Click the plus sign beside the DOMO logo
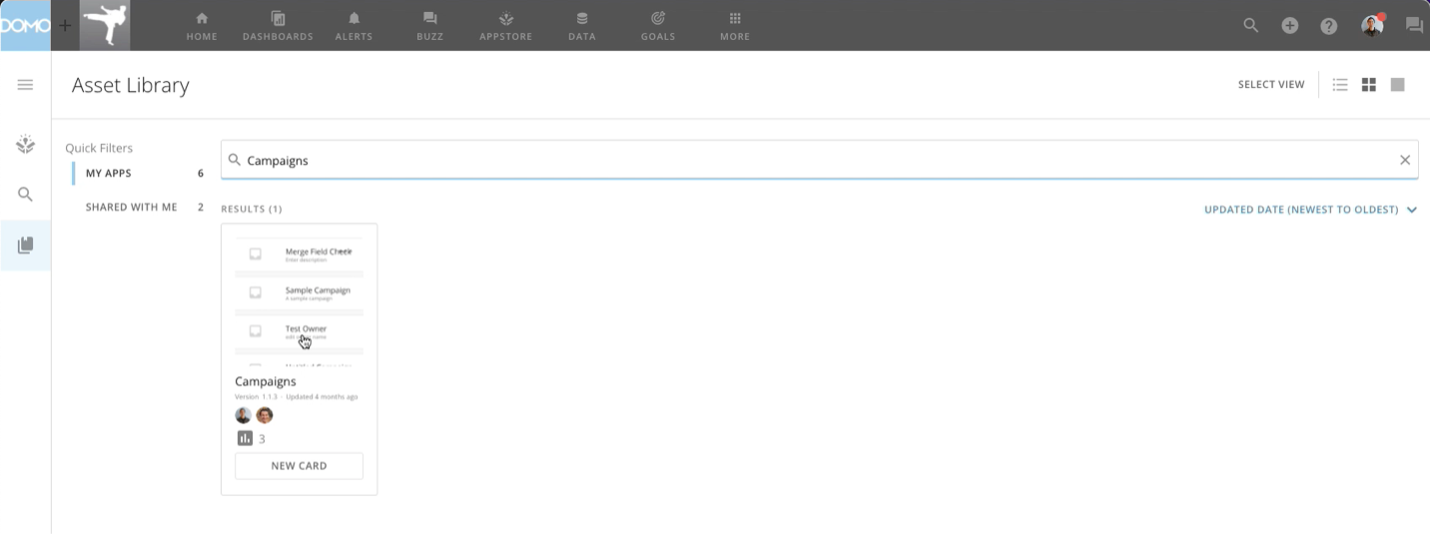This screenshot has height=537, width=1430. [65, 25]
